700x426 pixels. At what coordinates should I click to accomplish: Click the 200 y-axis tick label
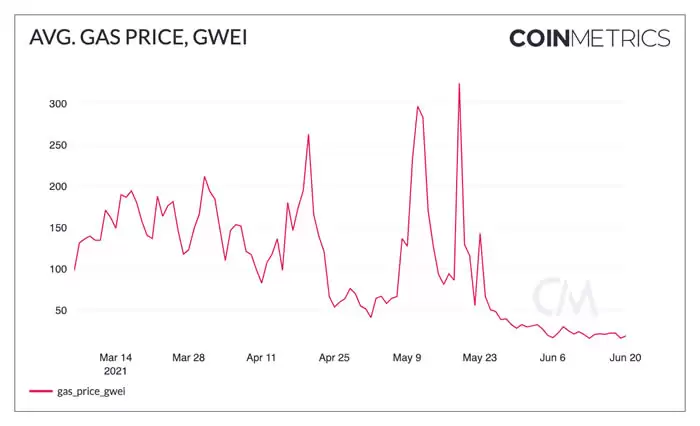(x=56, y=186)
